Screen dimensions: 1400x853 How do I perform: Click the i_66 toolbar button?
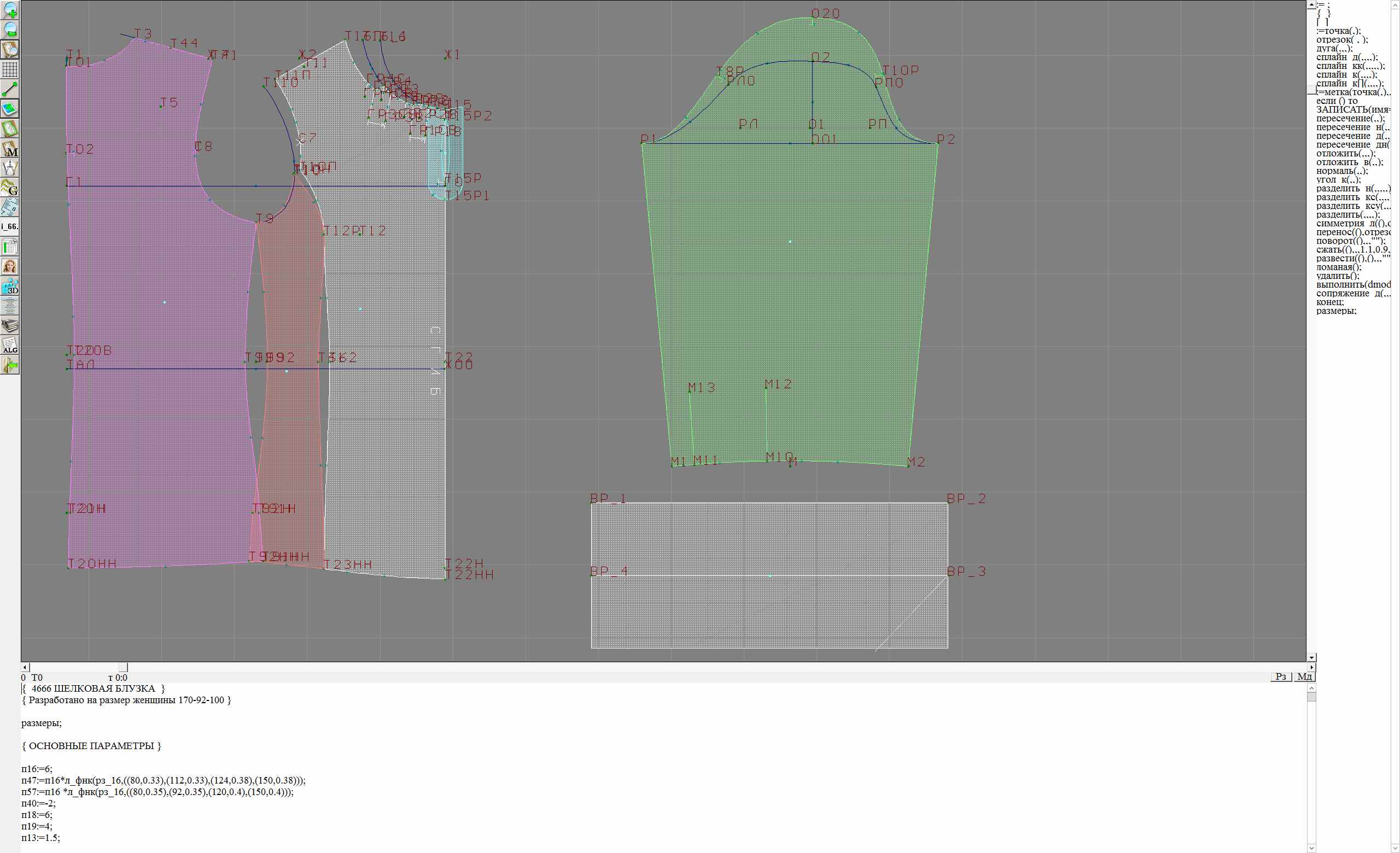coord(10,226)
